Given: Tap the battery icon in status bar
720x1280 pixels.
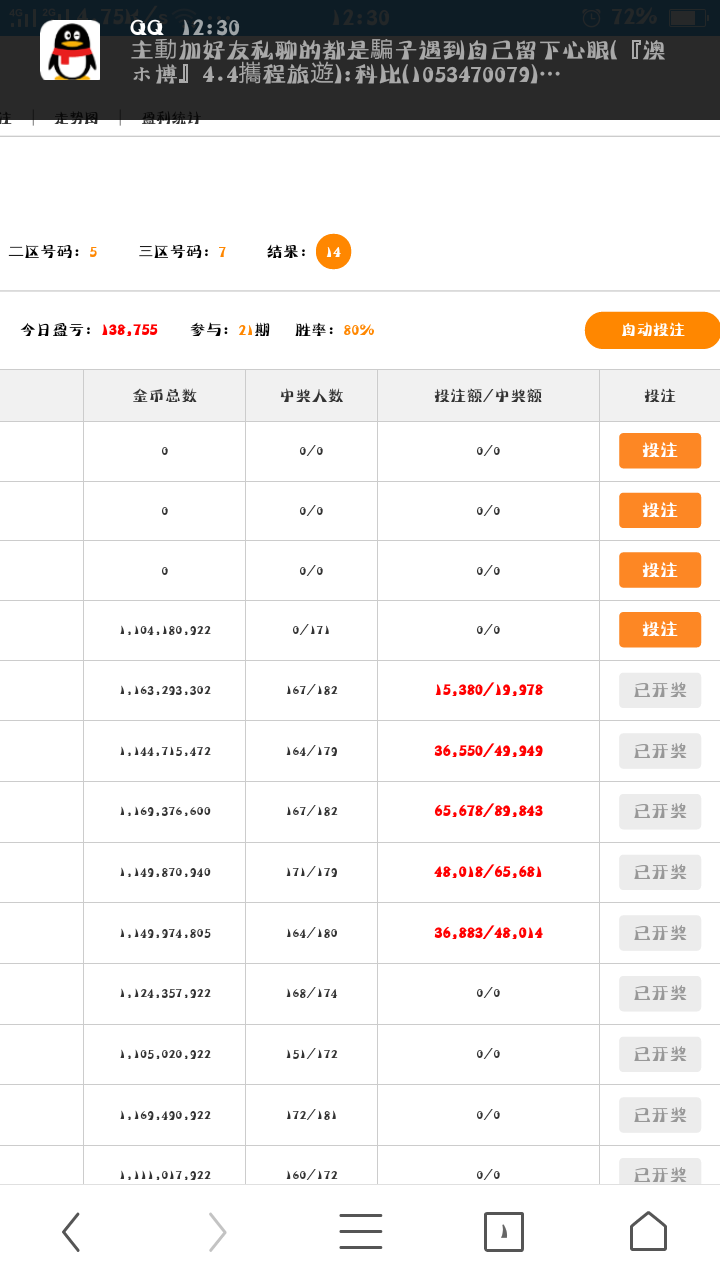Looking at the screenshot, I should (686, 18).
